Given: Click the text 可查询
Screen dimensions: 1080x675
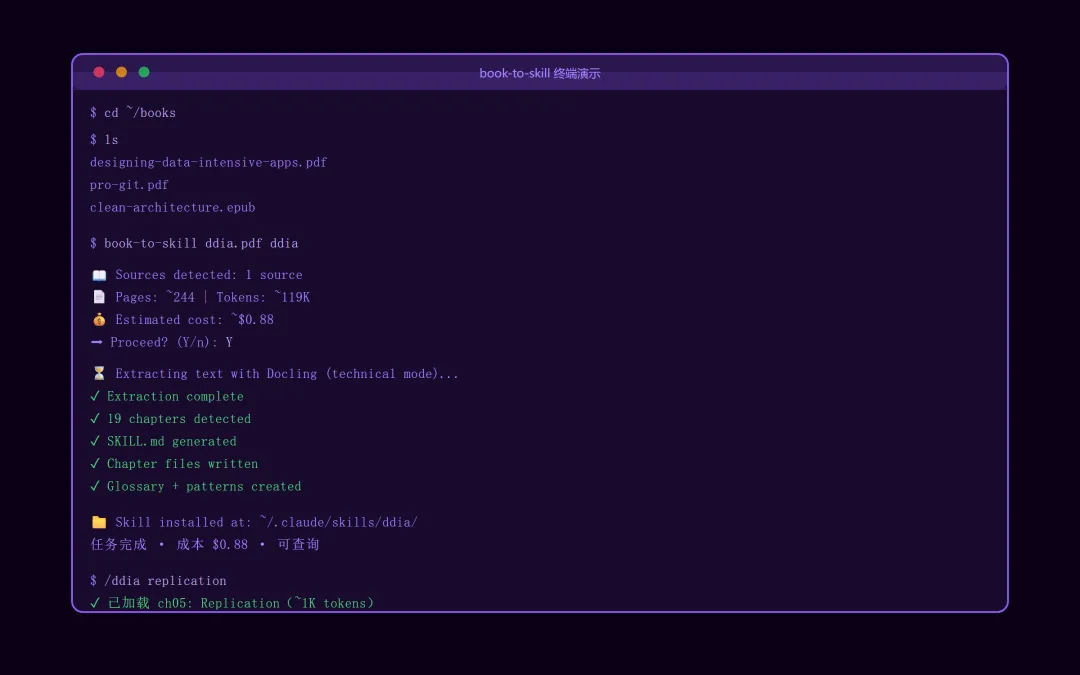Looking at the screenshot, I should coord(298,545).
